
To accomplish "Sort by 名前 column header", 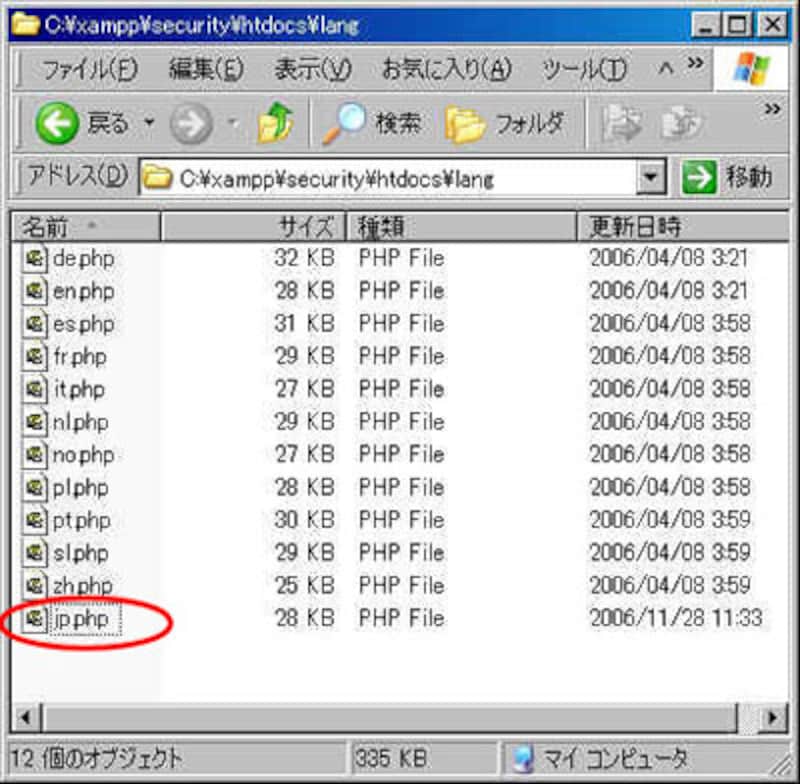I will (x=85, y=227).
